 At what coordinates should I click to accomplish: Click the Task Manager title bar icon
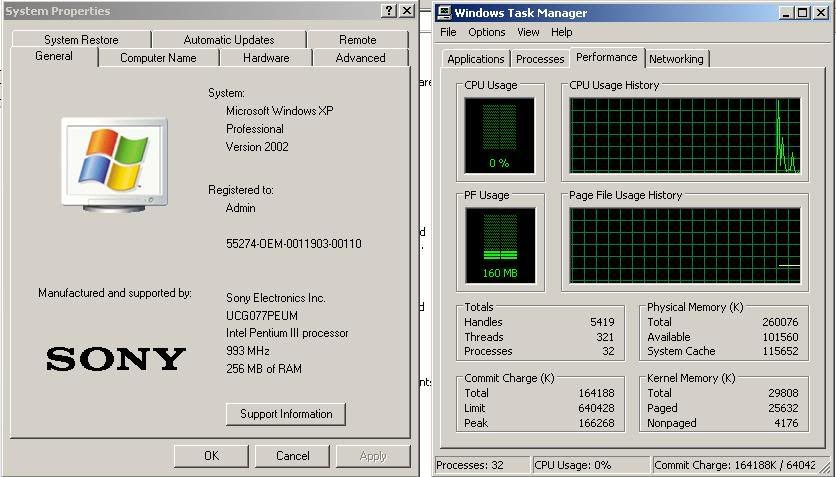[443, 13]
